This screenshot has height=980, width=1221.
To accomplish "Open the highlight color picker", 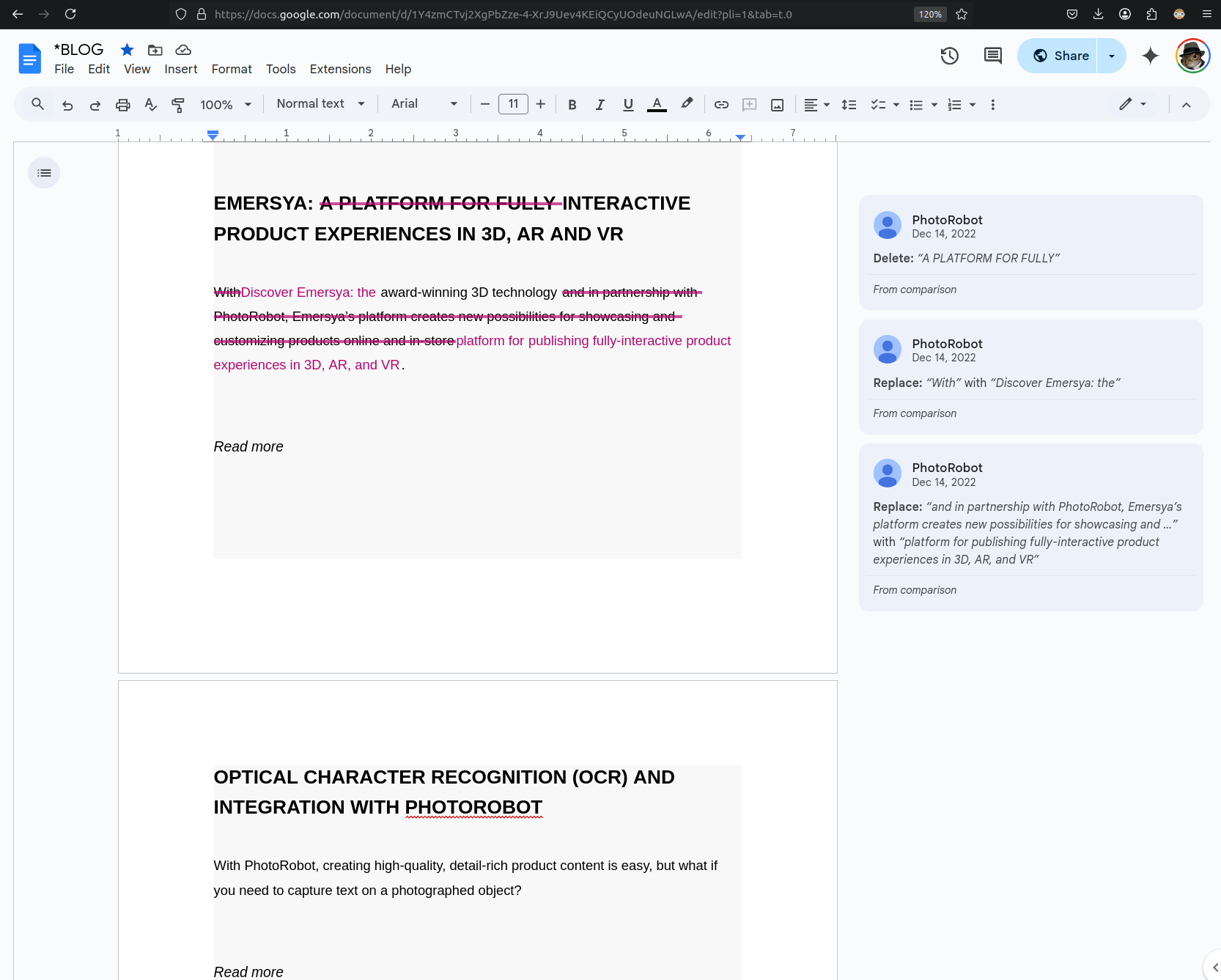I will (687, 104).
